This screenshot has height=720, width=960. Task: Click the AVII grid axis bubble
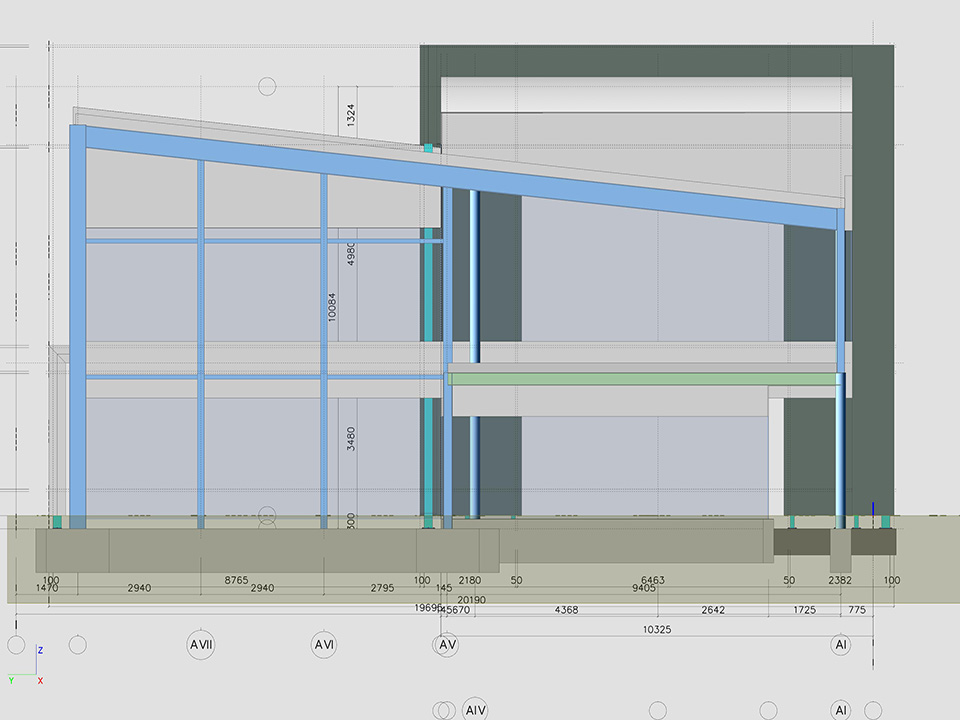(x=201, y=645)
